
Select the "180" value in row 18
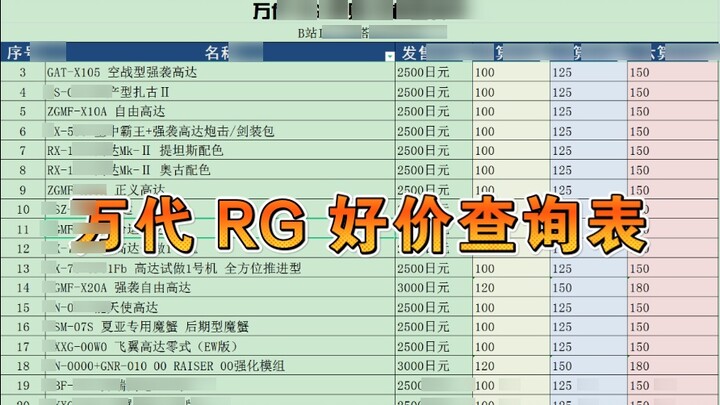pyautogui.click(x=673, y=366)
